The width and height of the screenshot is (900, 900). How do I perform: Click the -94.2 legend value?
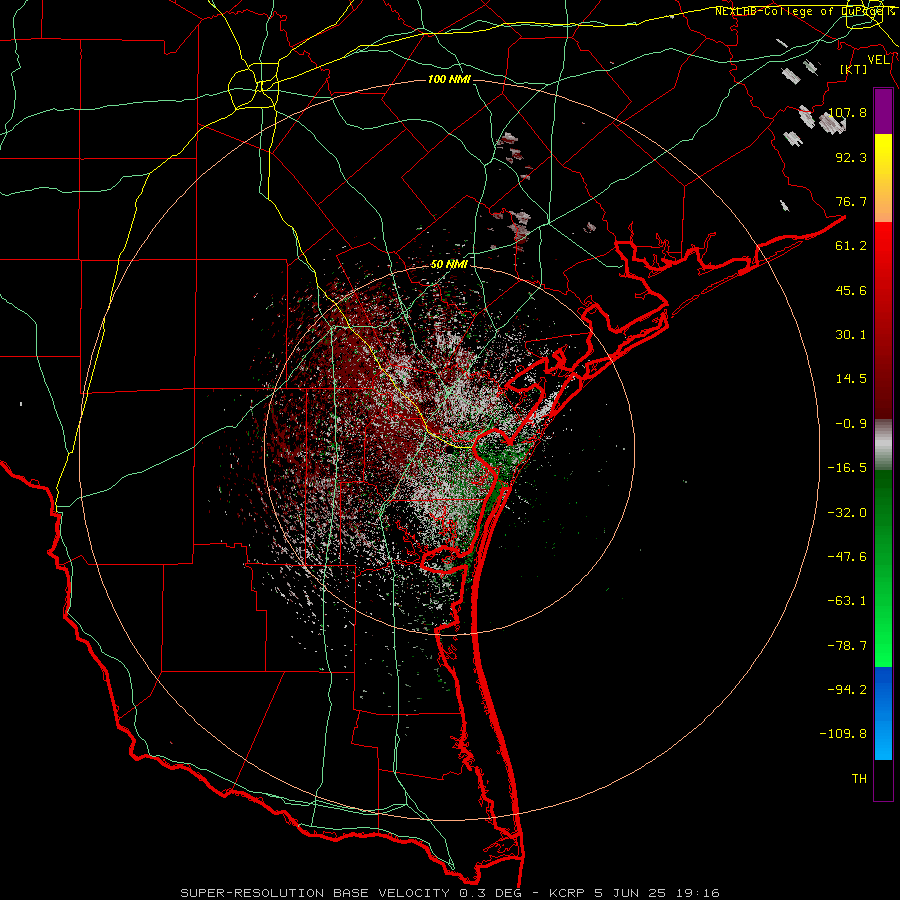[x=847, y=690]
